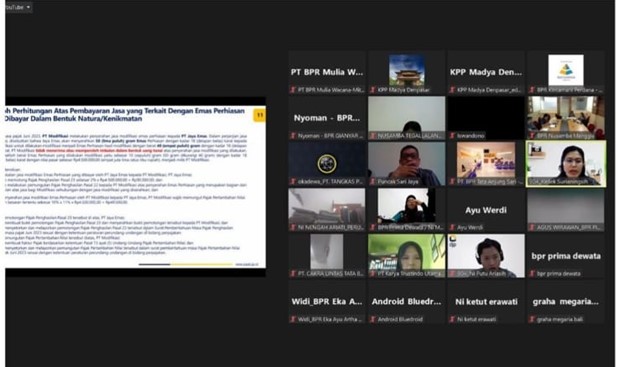This screenshot has height=367, width=619.
Task: Open the YouTube dropdown in the top-left corner
Action: coord(18,7)
